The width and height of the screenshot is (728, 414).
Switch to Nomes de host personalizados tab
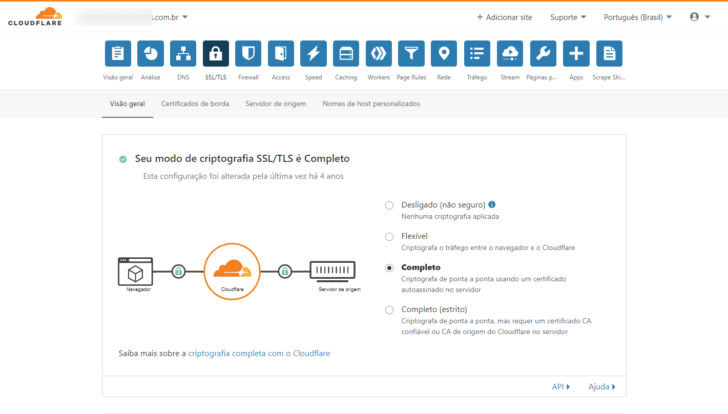[x=371, y=104]
